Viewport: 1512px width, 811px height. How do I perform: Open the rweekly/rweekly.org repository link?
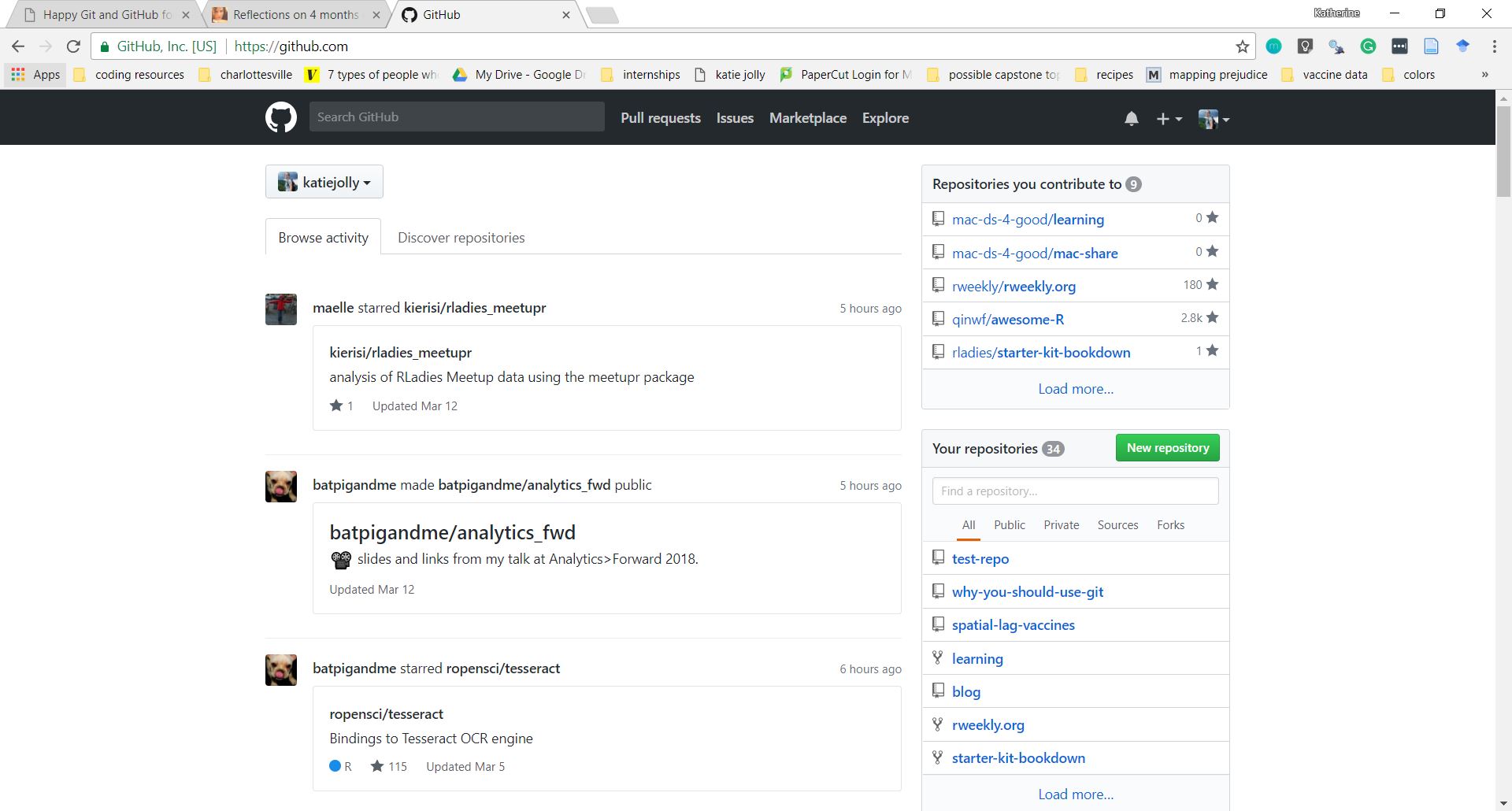(x=1014, y=286)
